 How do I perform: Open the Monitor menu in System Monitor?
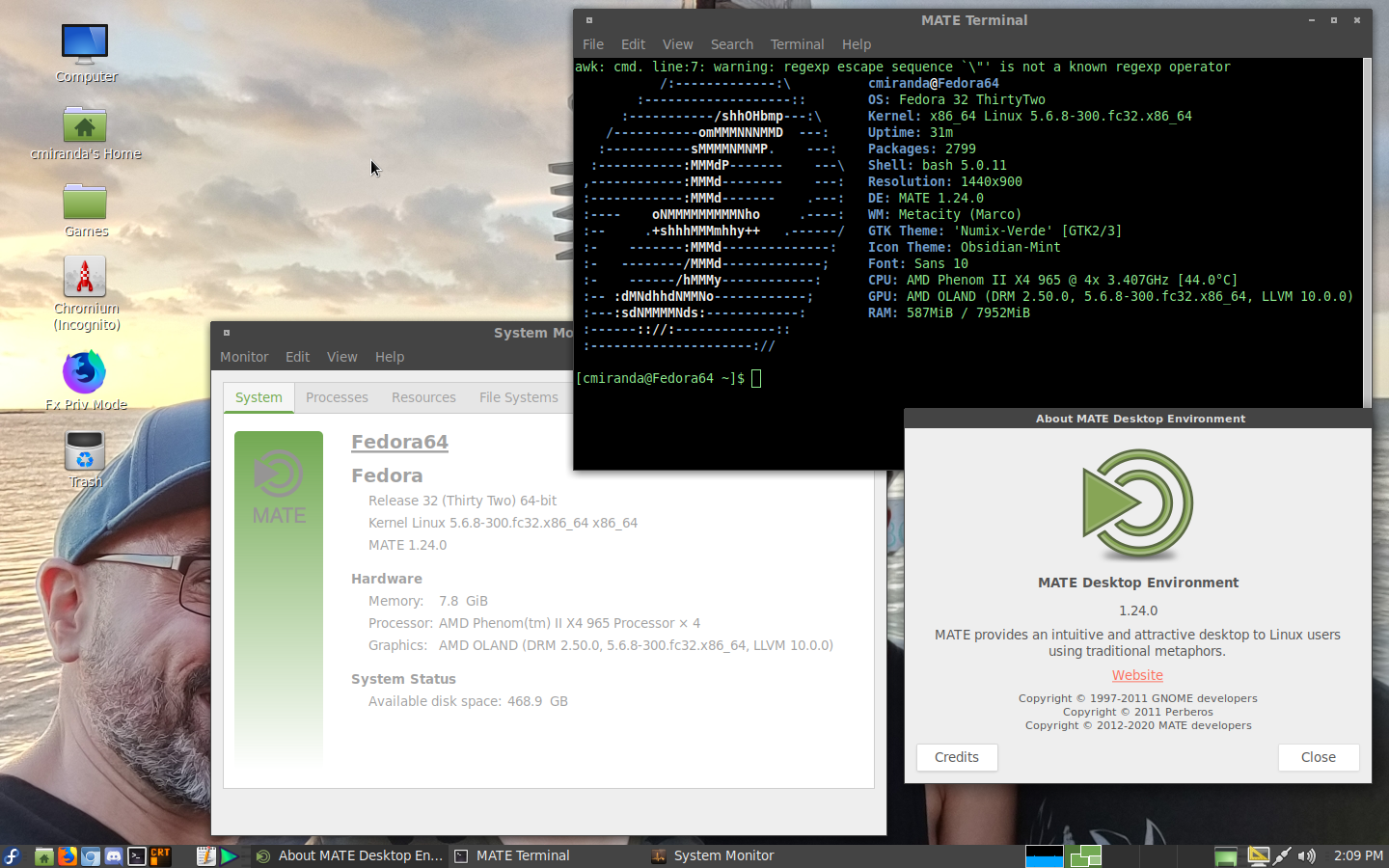[244, 357]
